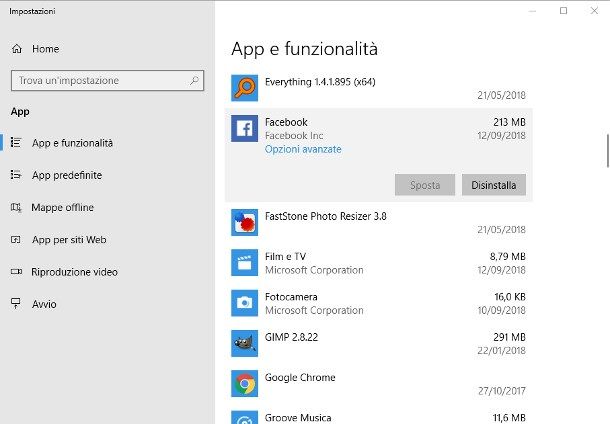Click the 213 MB size value
Screen dimensions: 610x424
(509, 122)
